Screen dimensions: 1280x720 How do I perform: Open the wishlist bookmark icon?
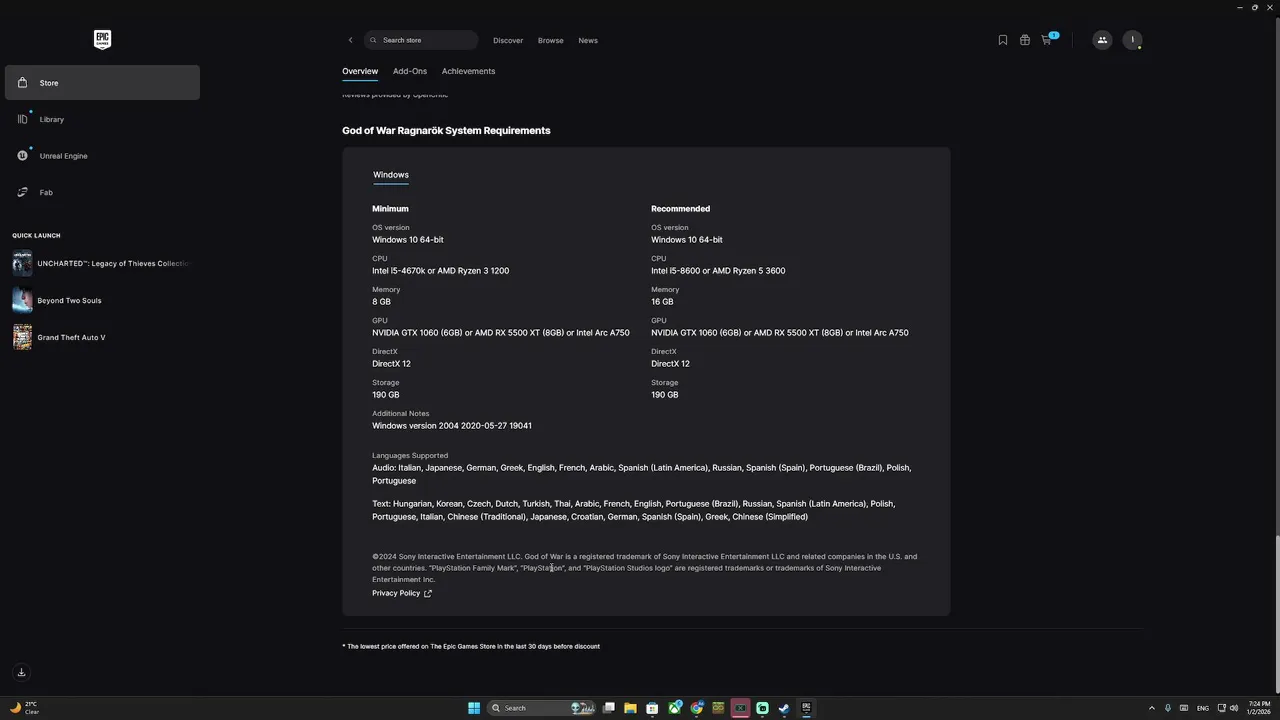click(1003, 40)
